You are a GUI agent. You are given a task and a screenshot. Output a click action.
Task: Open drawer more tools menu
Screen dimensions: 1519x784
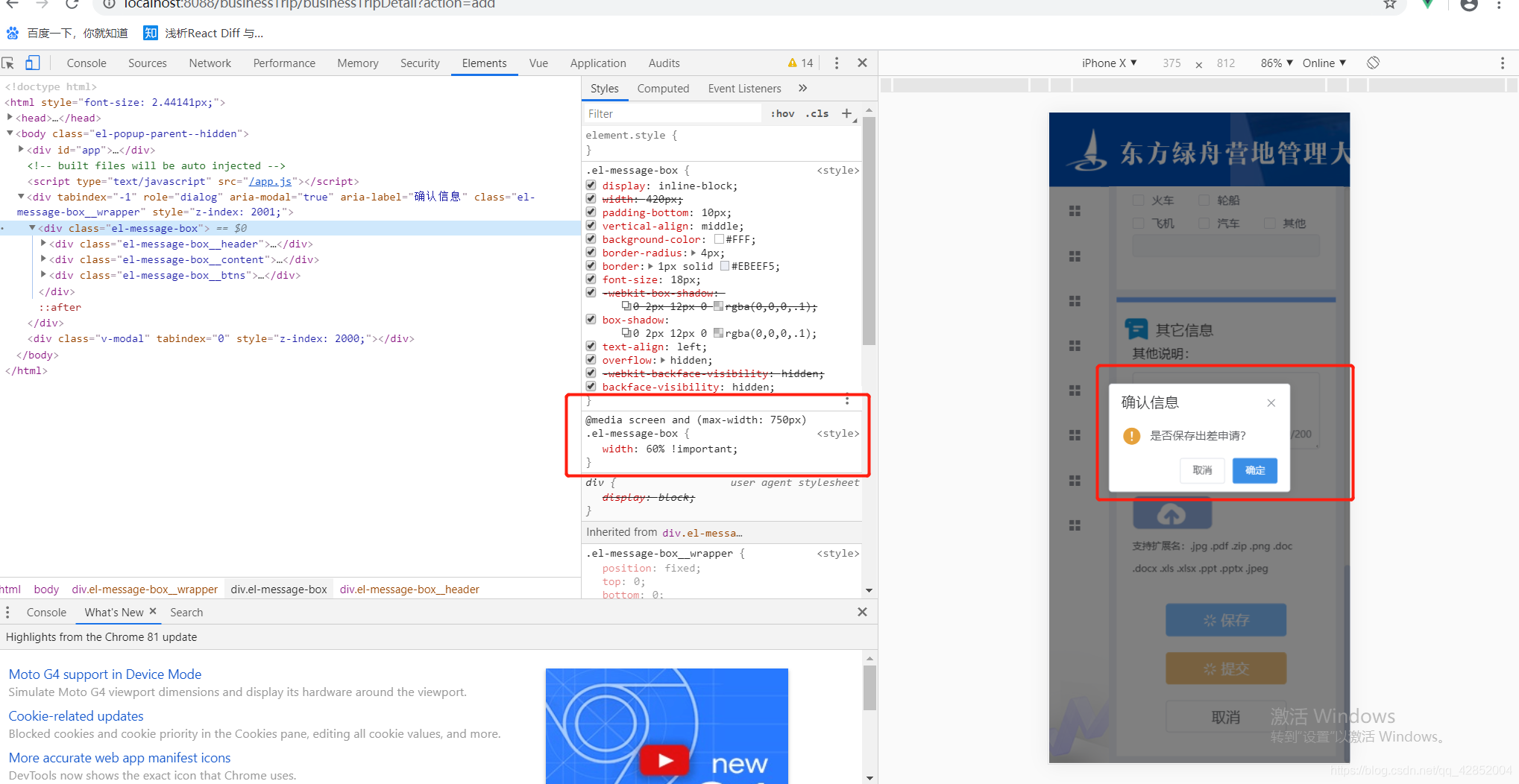[x=7, y=612]
